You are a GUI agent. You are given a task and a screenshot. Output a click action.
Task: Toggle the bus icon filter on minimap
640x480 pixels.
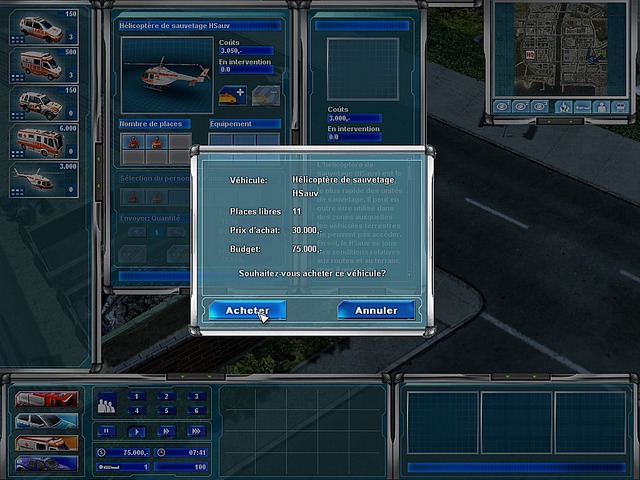pyautogui.click(x=620, y=107)
